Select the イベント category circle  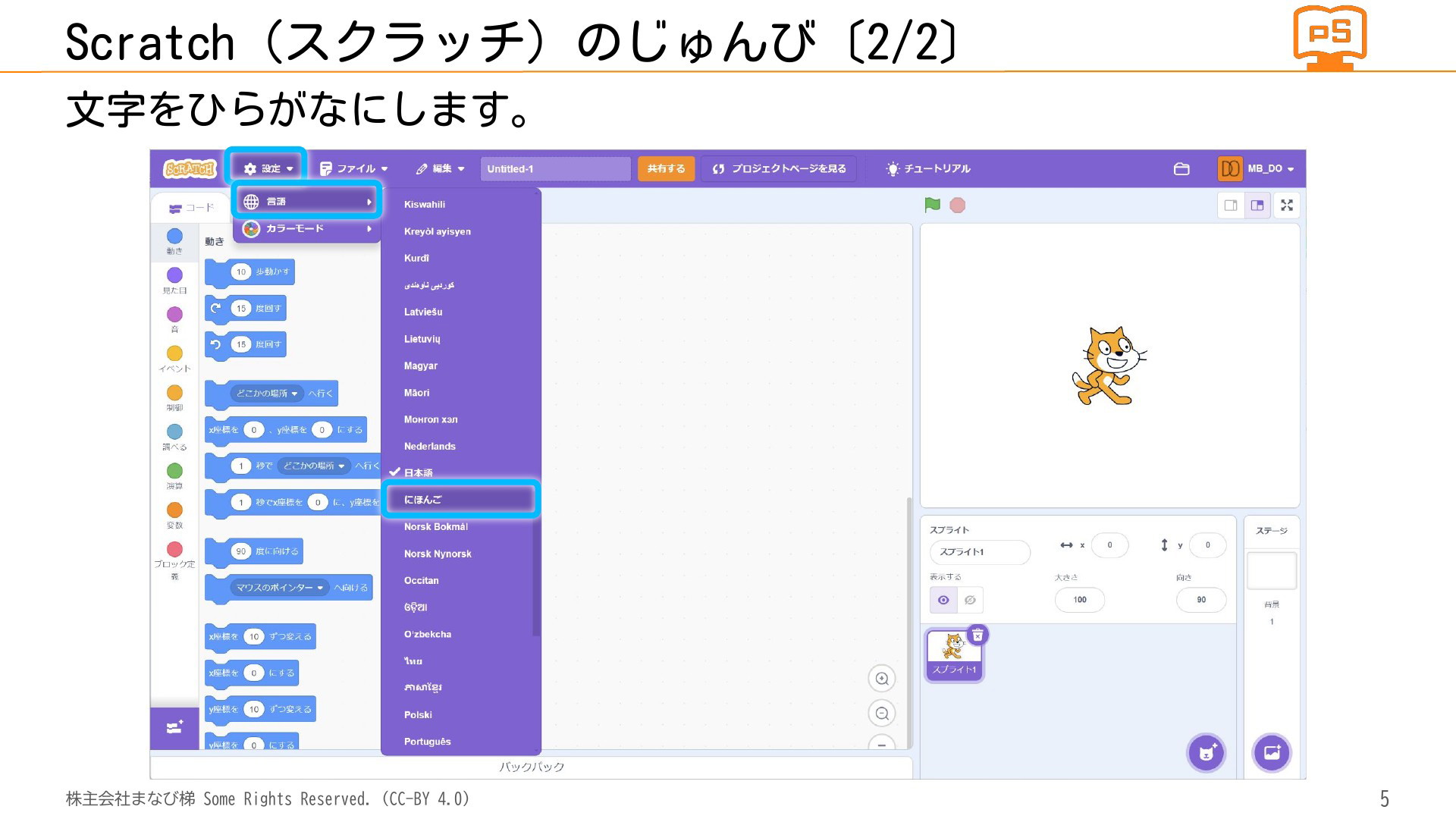click(x=174, y=353)
